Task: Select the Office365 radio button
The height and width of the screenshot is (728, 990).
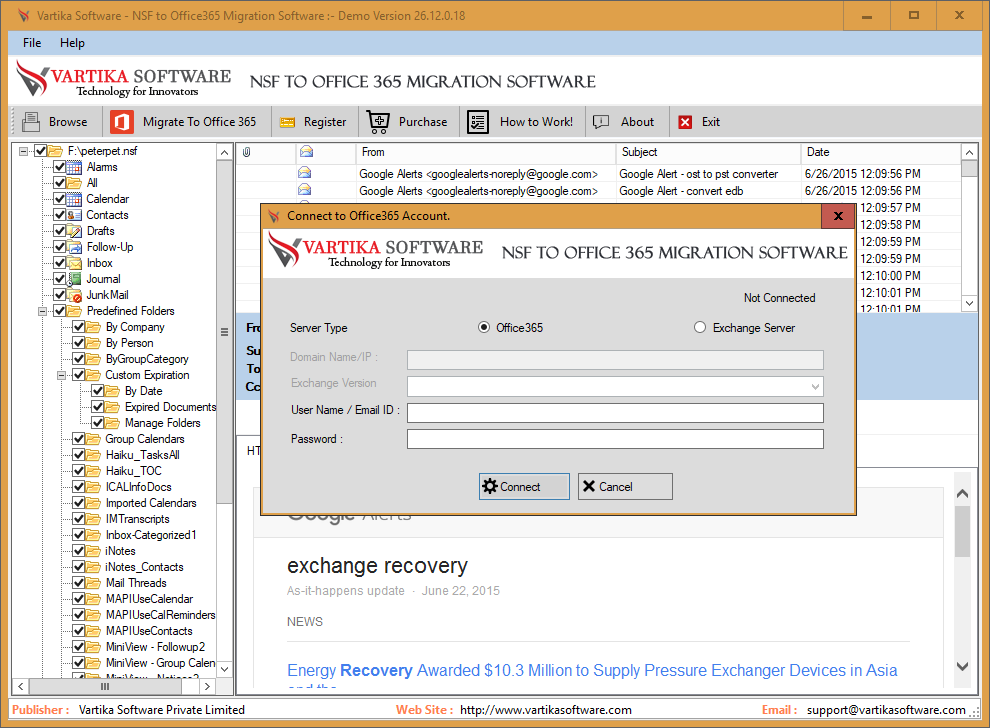Action: [x=484, y=327]
